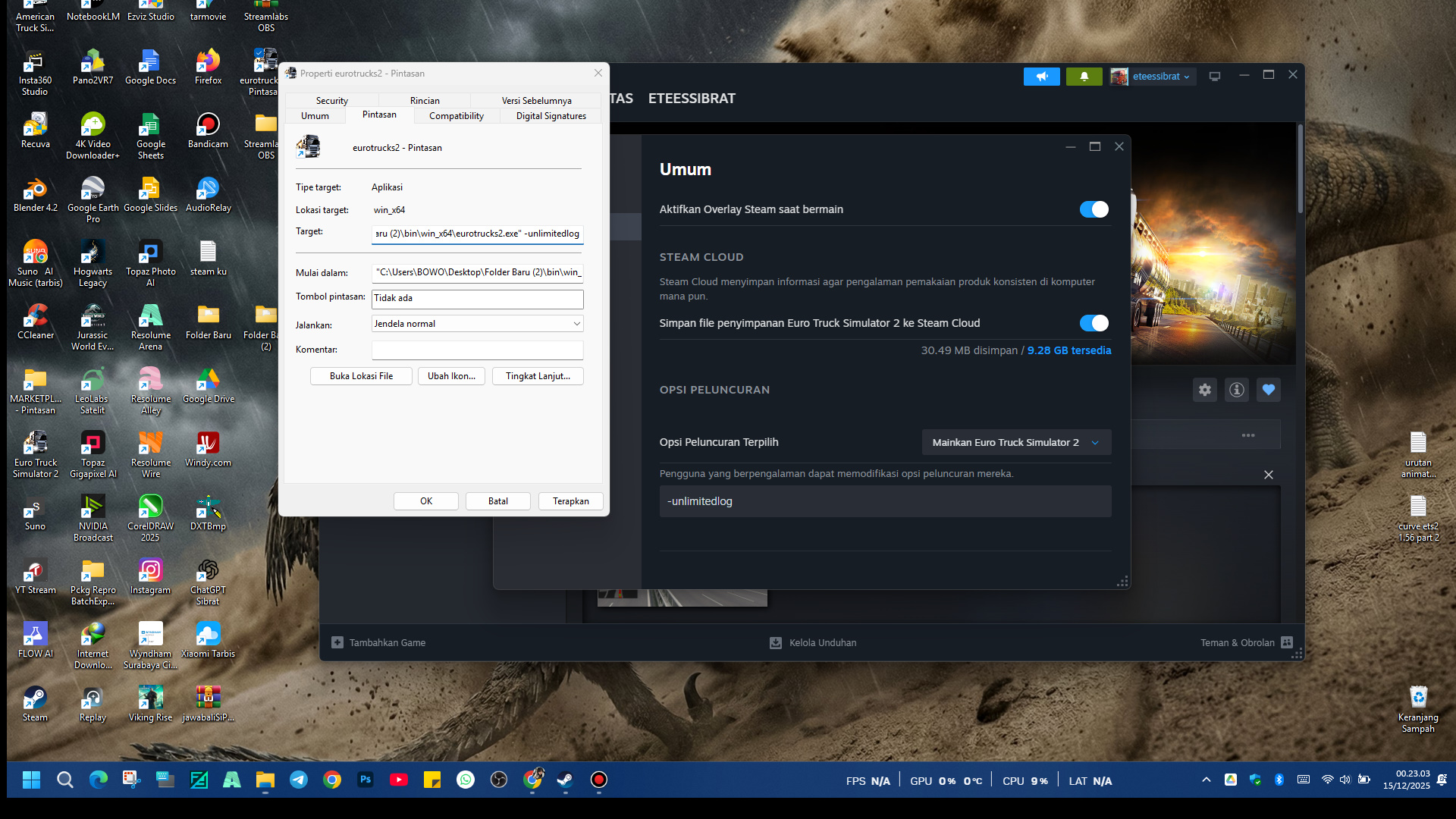Open Steam notifications bell icon

point(1084,77)
